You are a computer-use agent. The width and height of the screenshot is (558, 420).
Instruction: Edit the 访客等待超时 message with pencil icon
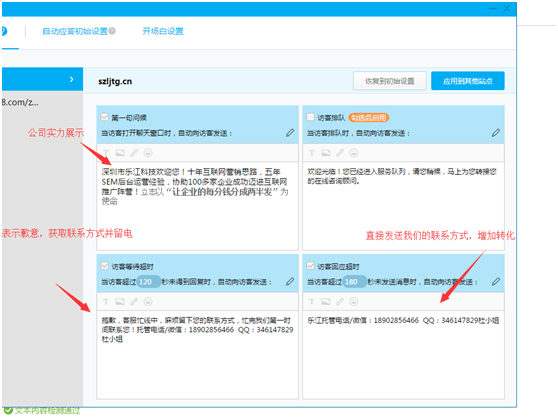point(290,282)
